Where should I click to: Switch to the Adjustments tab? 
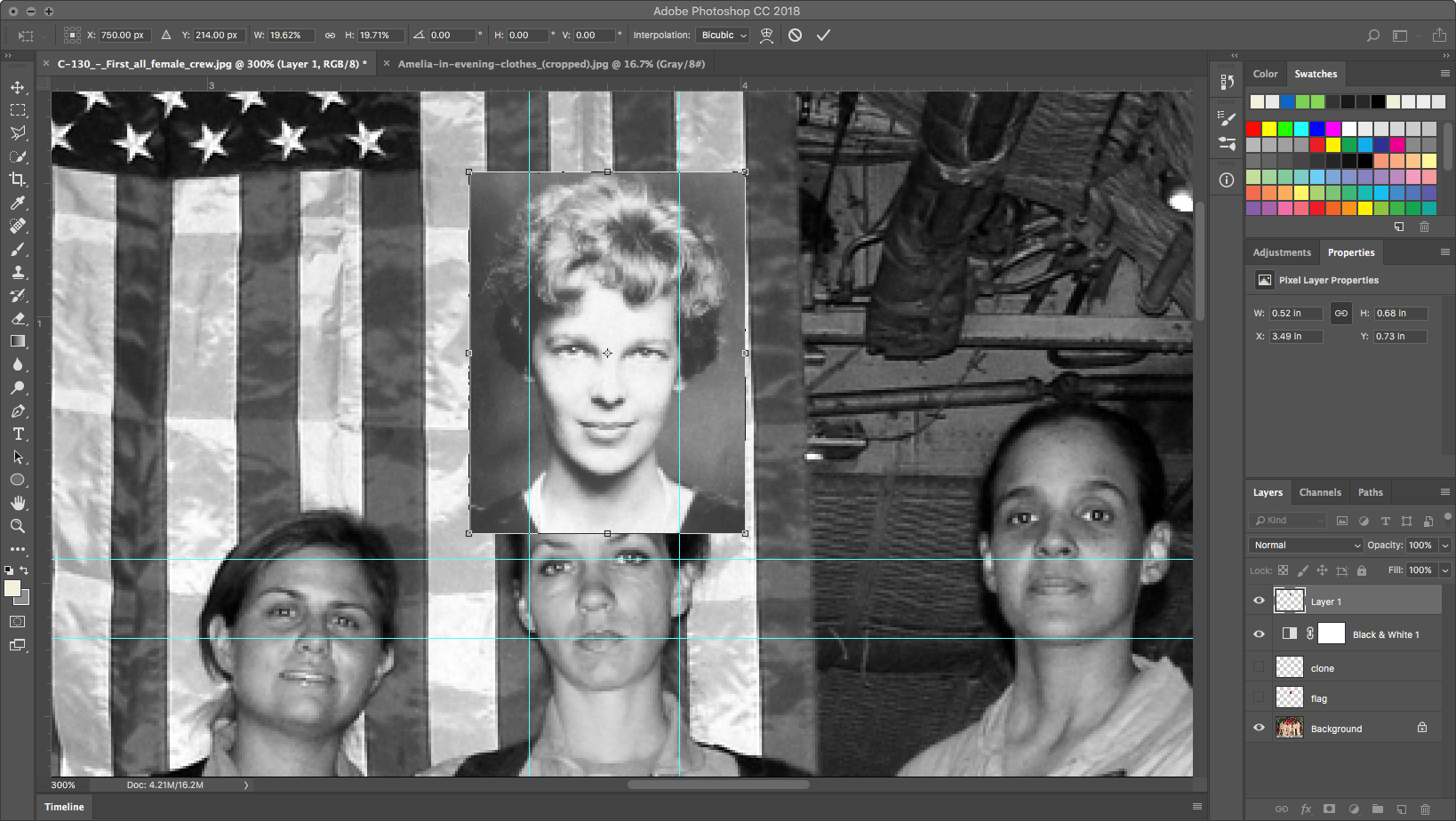point(1281,252)
